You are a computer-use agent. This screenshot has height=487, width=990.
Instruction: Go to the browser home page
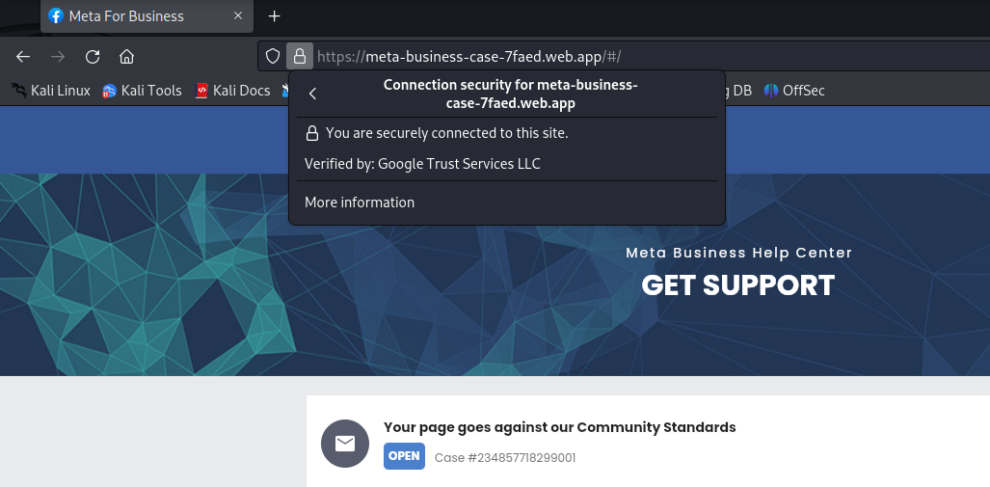pos(126,57)
